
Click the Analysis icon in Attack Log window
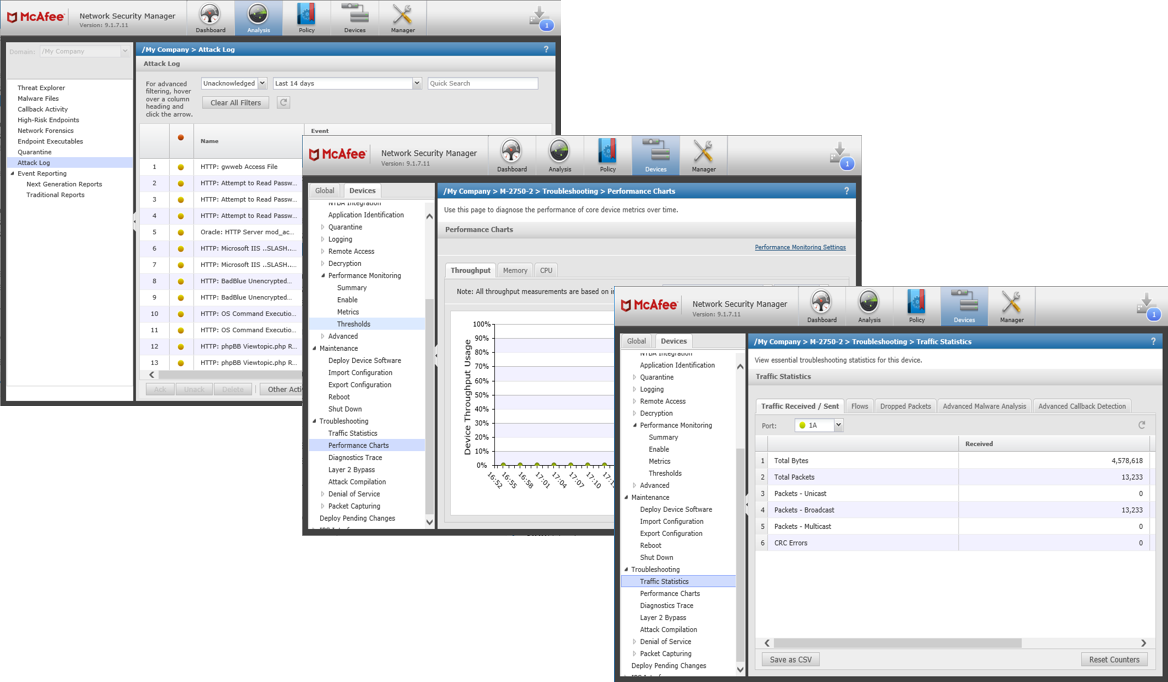[x=258, y=18]
